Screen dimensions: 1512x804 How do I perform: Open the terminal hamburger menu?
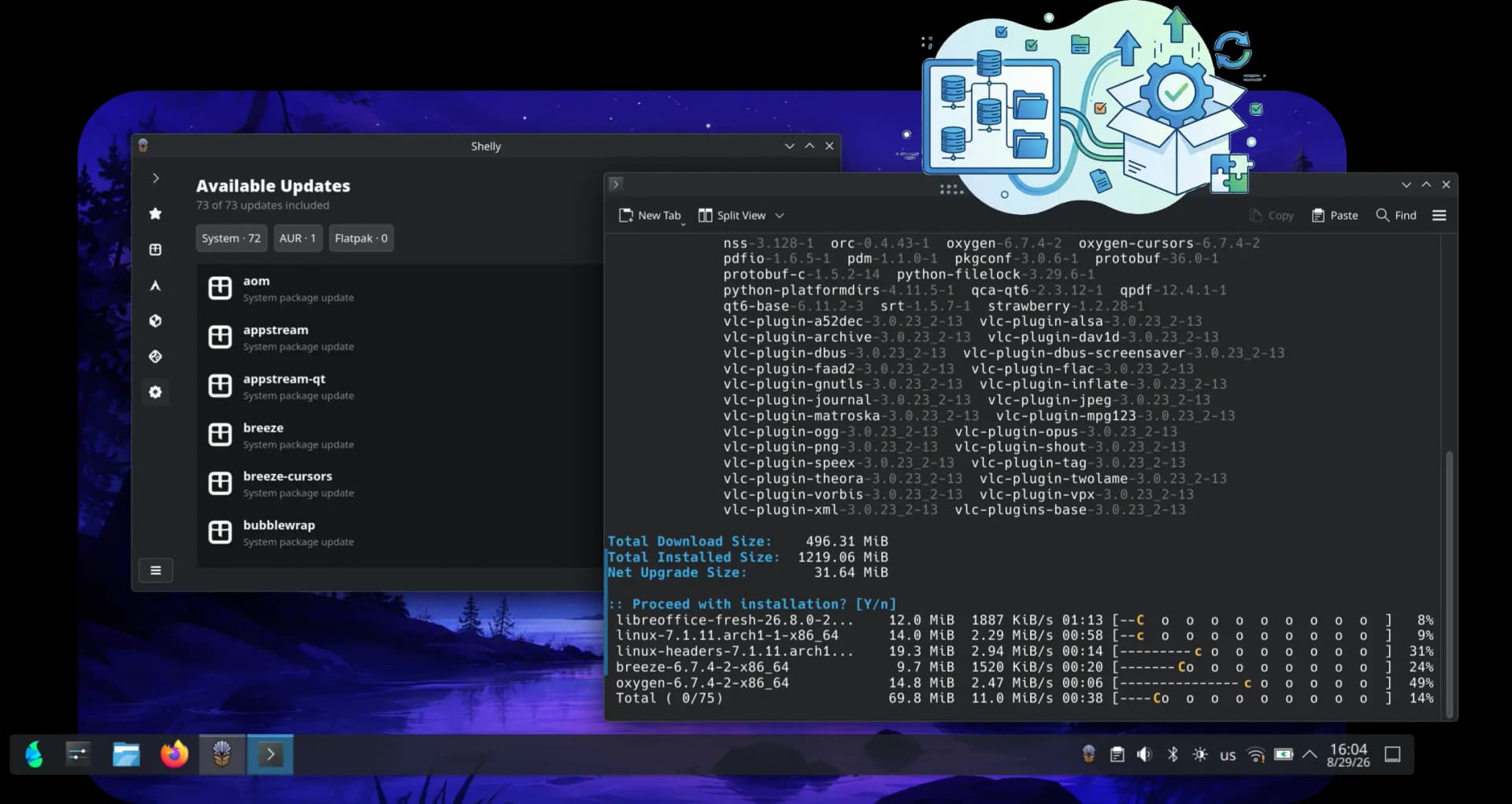[x=1439, y=215]
